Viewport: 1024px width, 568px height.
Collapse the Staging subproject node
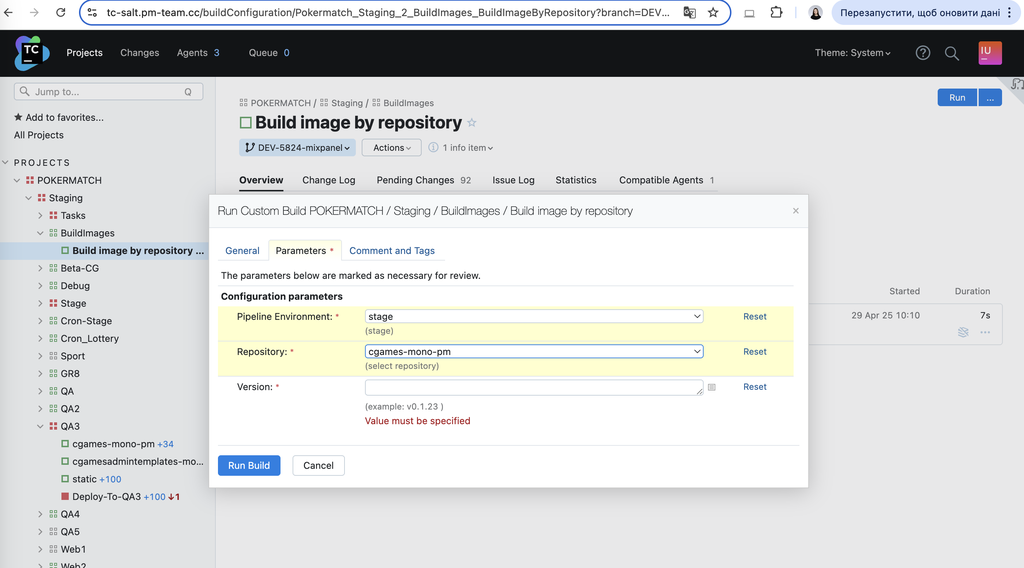[x=29, y=198]
